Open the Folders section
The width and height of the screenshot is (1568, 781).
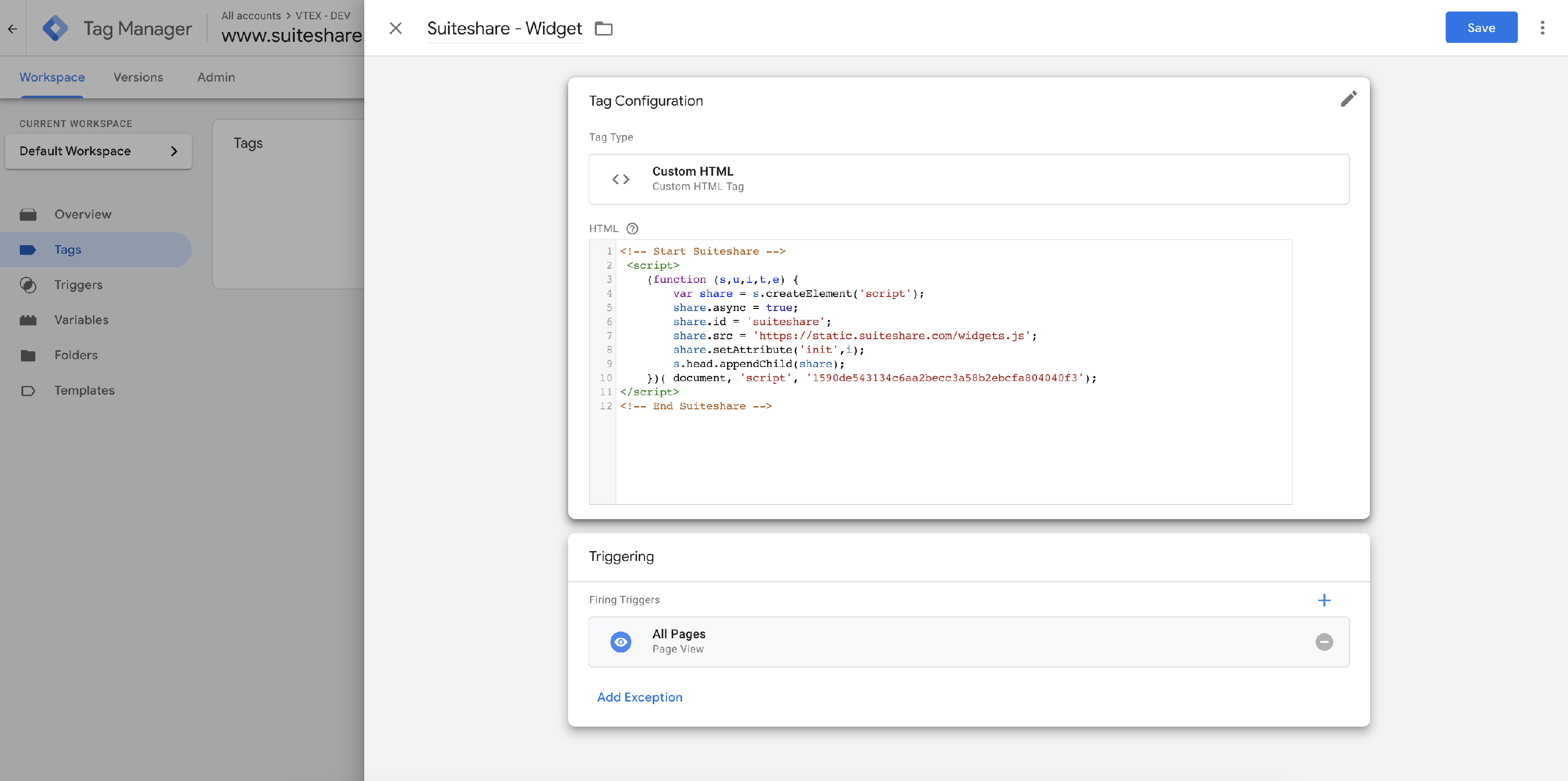[76, 355]
